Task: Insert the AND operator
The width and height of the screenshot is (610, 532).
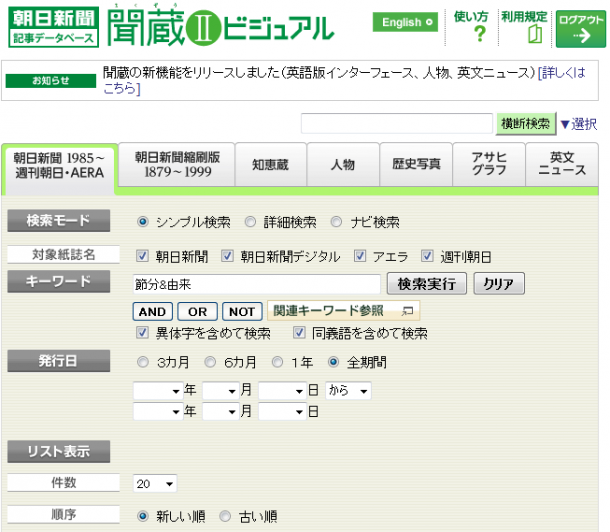Action: point(152,312)
